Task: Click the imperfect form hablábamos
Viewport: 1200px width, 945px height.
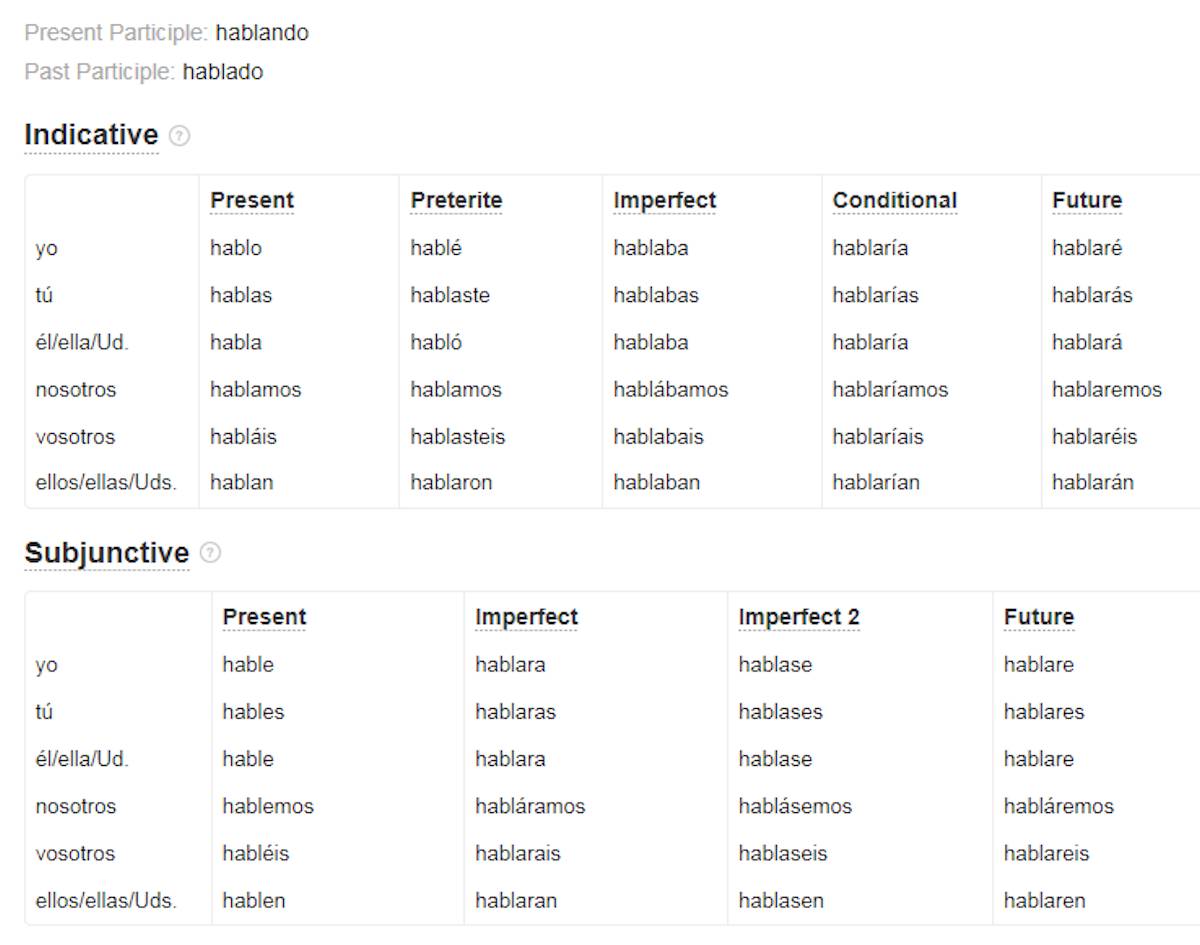Action: 671,390
